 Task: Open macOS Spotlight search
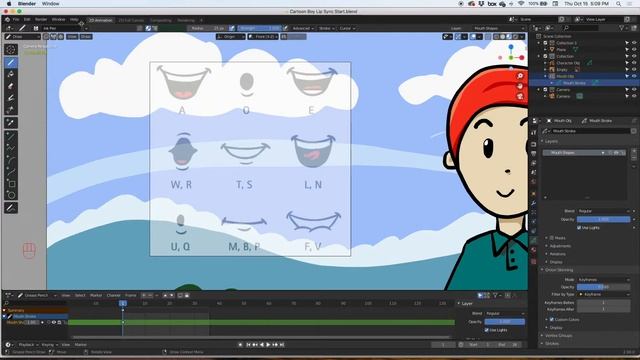click(619, 4)
